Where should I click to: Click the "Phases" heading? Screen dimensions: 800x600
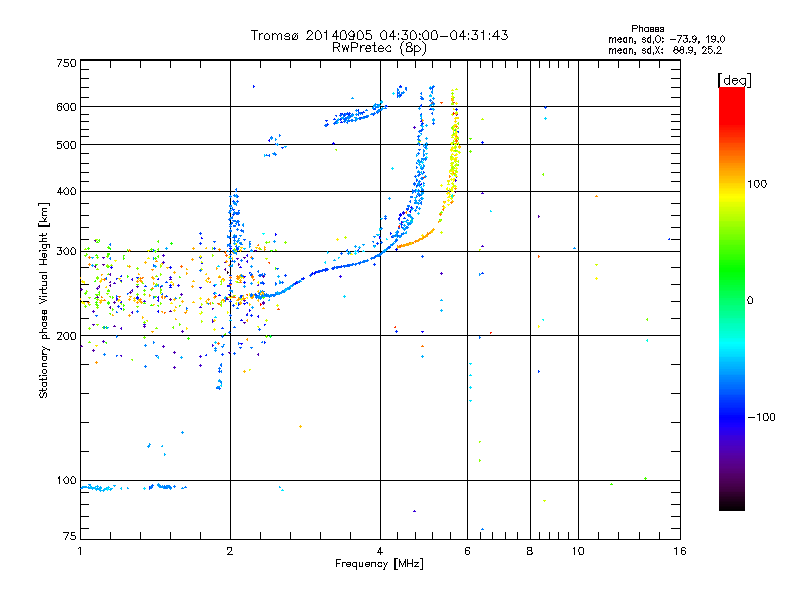point(647,29)
